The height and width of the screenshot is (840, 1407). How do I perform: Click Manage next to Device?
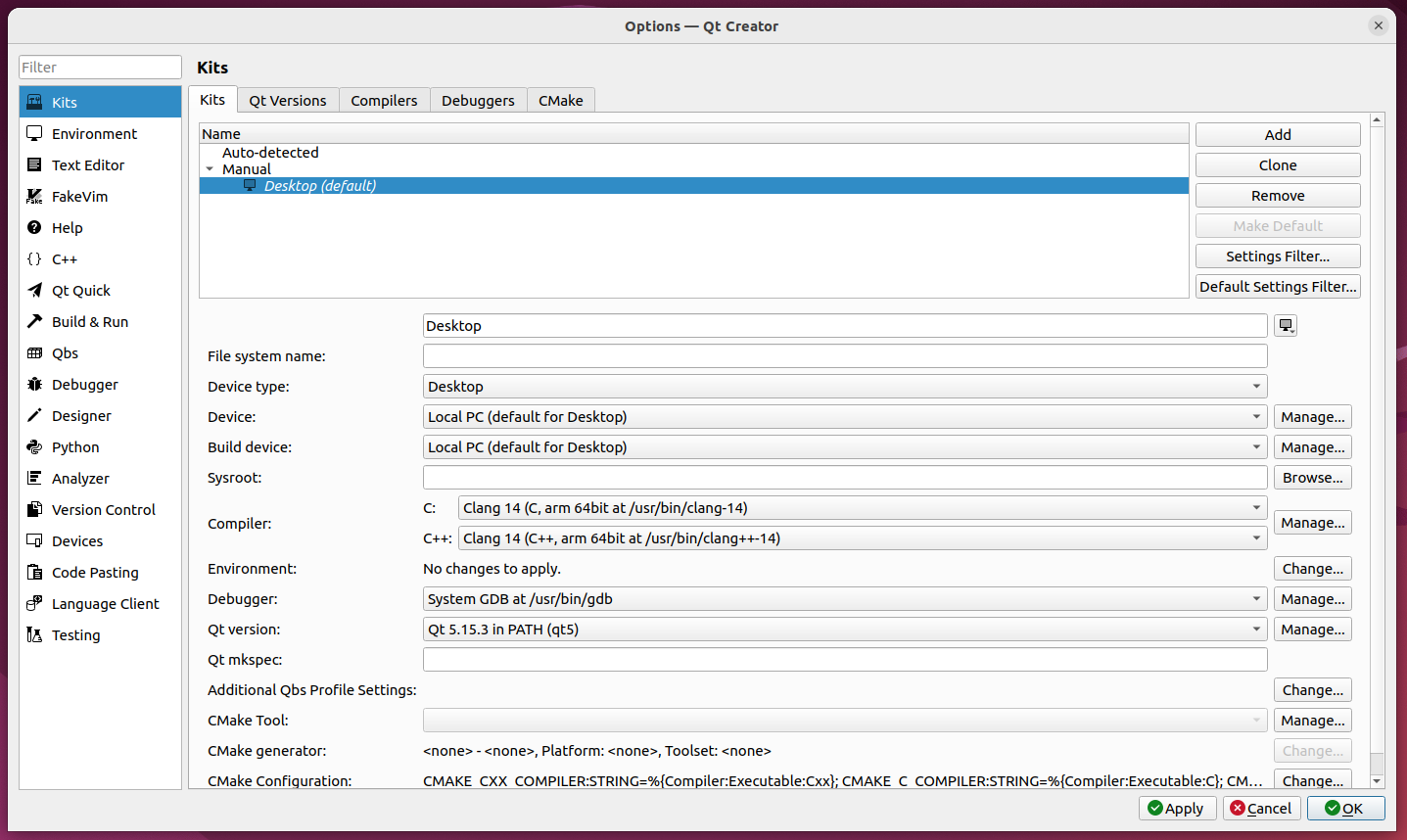point(1313,417)
